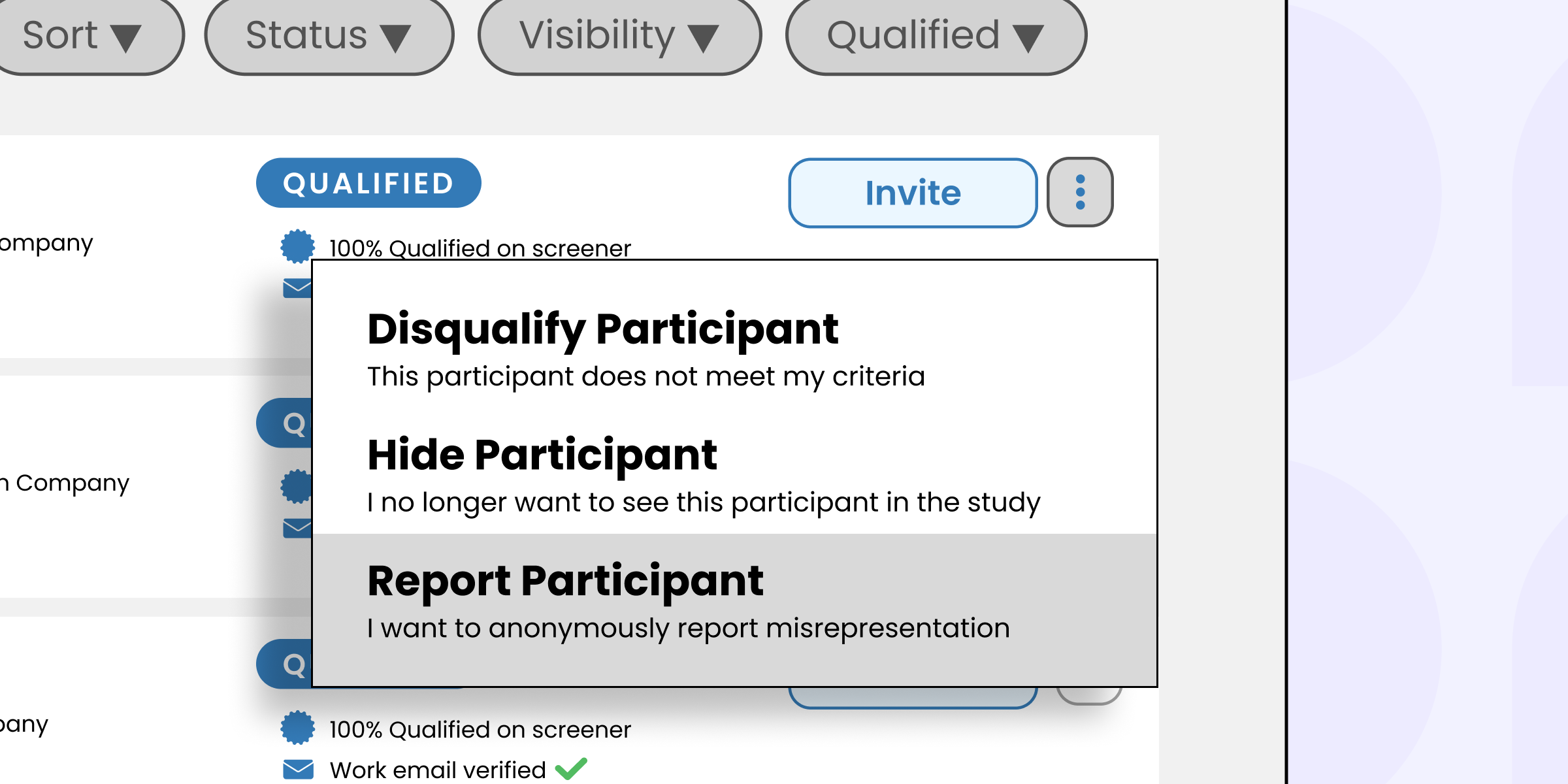
Task: Open the three-dot participant options menu
Action: pyautogui.click(x=1080, y=192)
